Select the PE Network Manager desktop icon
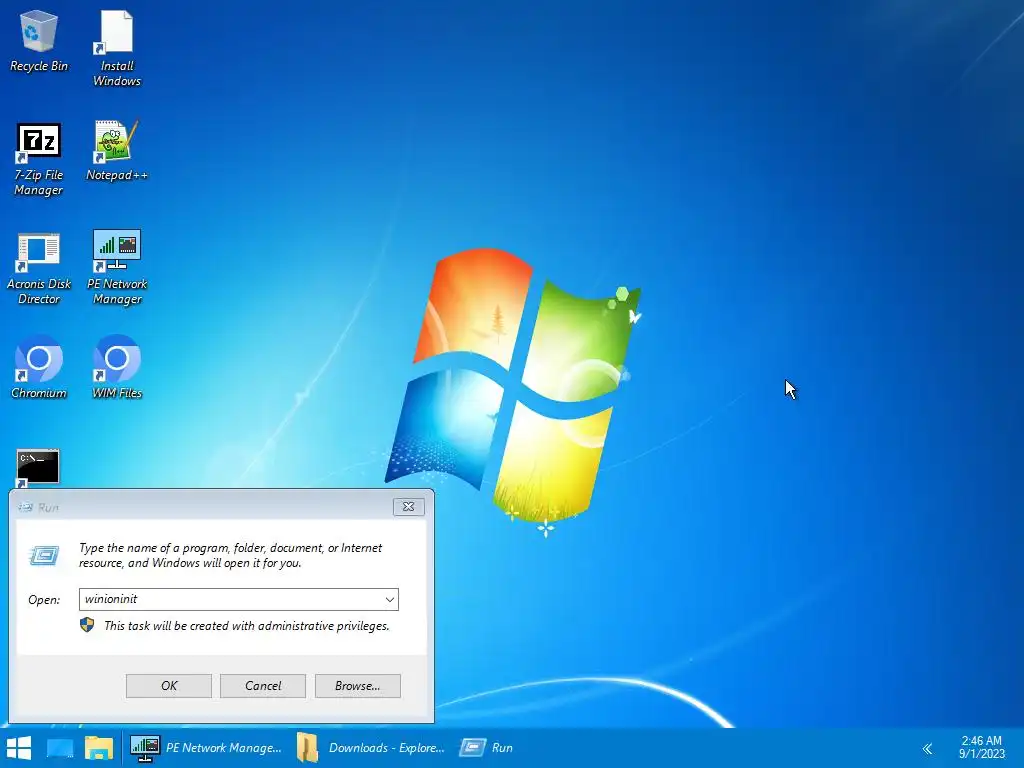Screen dimensions: 1024x768 117,267
